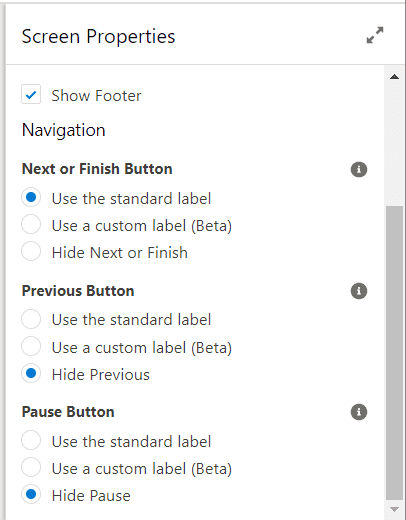The image size is (406, 520).
Task: Select standard label for Previous Button
Action: click(x=31, y=319)
